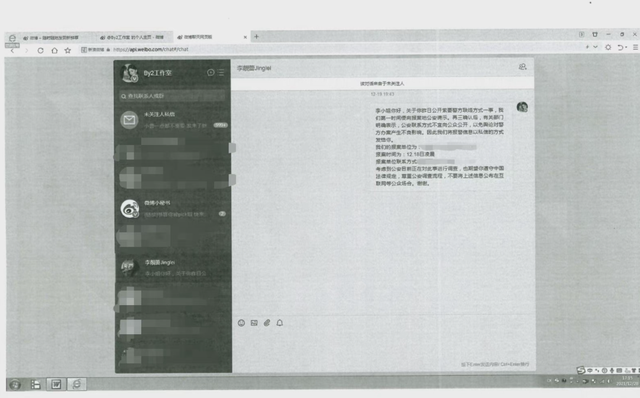Viewport: 640px width, 398px height.
Task: Open the hamburger menu in chat sidebar header
Action: [221, 72]
